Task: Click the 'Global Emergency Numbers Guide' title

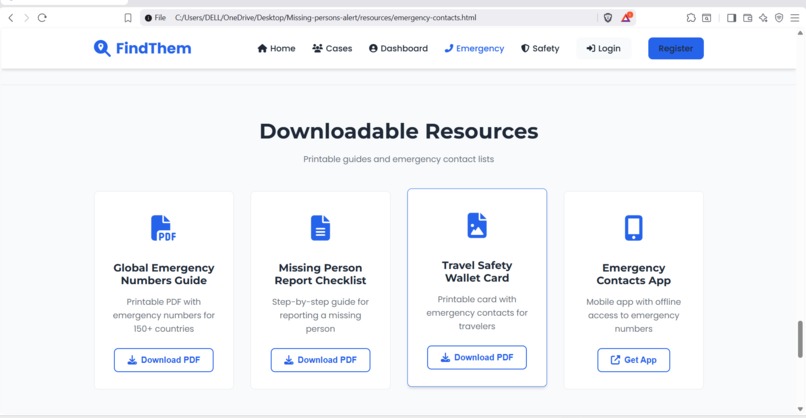Action: [x=163, y=274]
